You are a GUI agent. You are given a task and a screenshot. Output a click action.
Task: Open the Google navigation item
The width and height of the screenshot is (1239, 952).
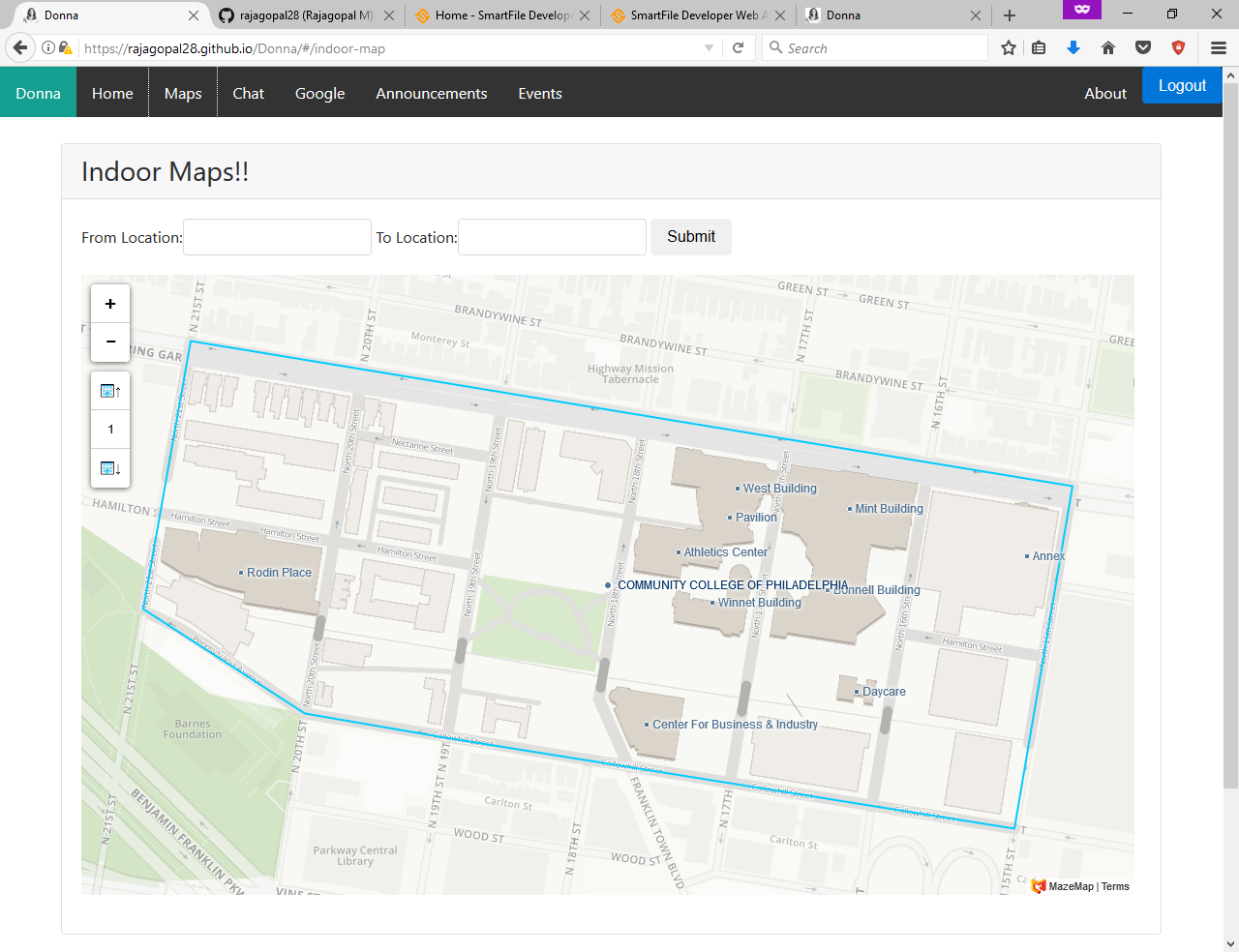point(320,93)
